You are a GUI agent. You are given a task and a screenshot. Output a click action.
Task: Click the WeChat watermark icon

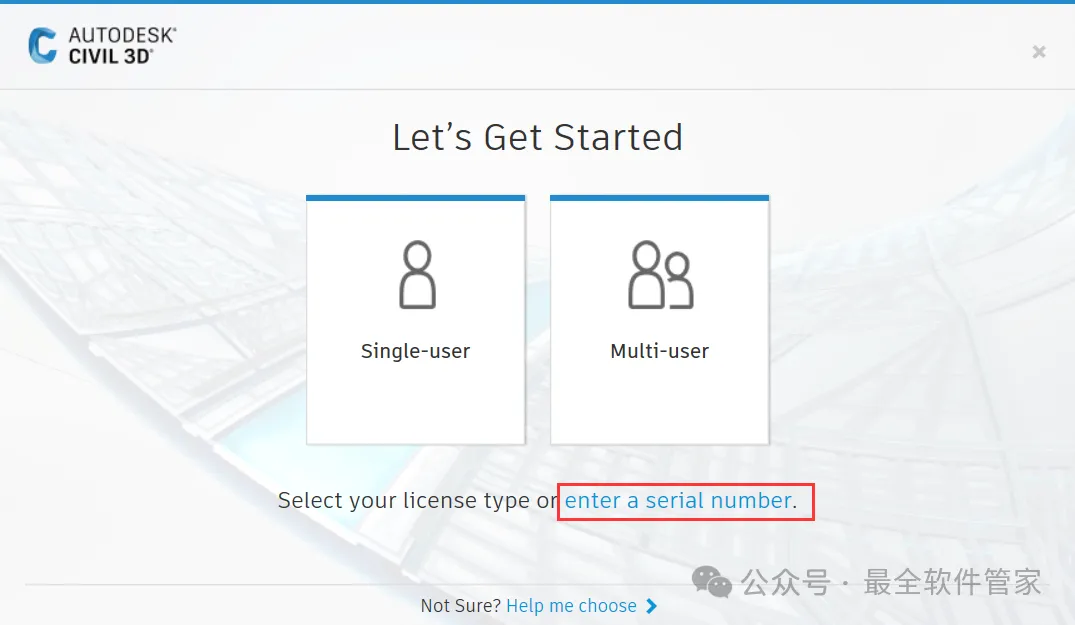pos(712,582)
